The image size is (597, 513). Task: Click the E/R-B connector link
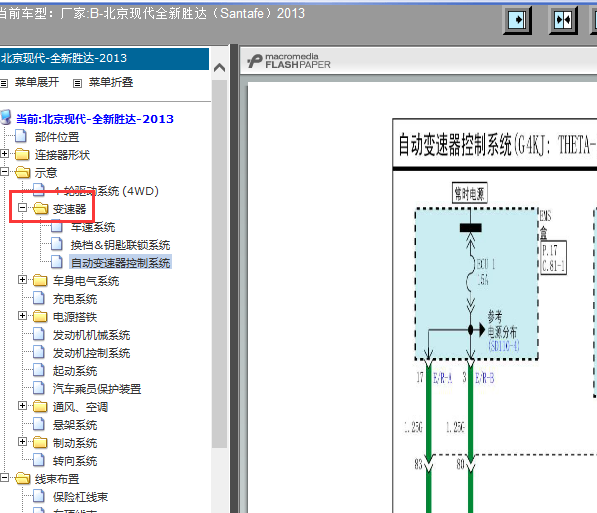tap(485, 378)
